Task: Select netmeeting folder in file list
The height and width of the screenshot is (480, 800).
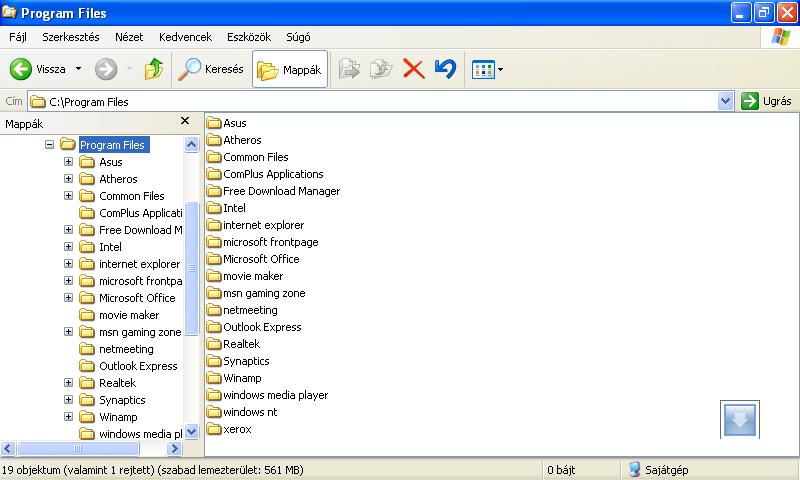Action: 242,310
